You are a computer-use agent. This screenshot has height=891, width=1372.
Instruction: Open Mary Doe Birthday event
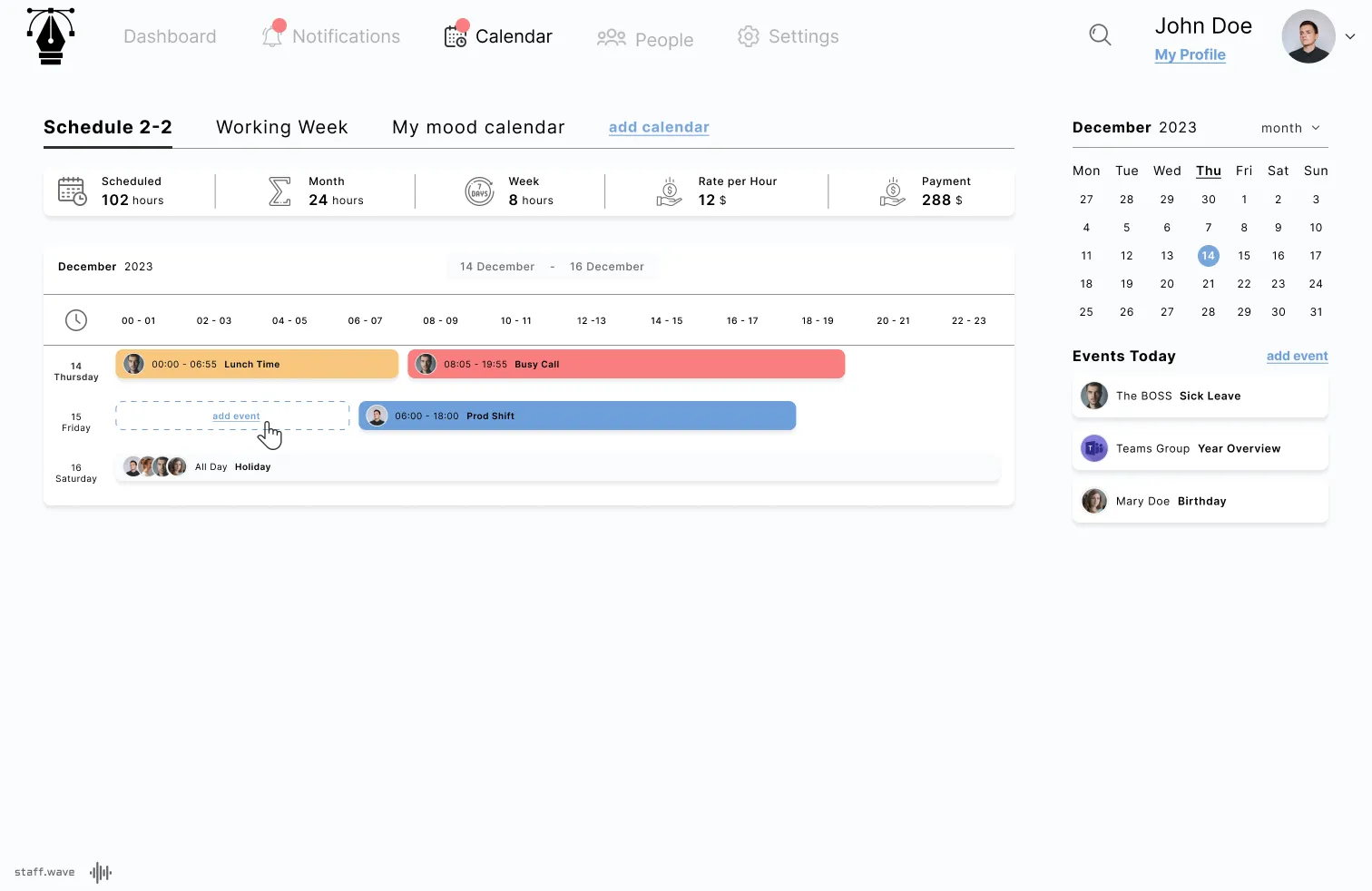click(1200, 502)
